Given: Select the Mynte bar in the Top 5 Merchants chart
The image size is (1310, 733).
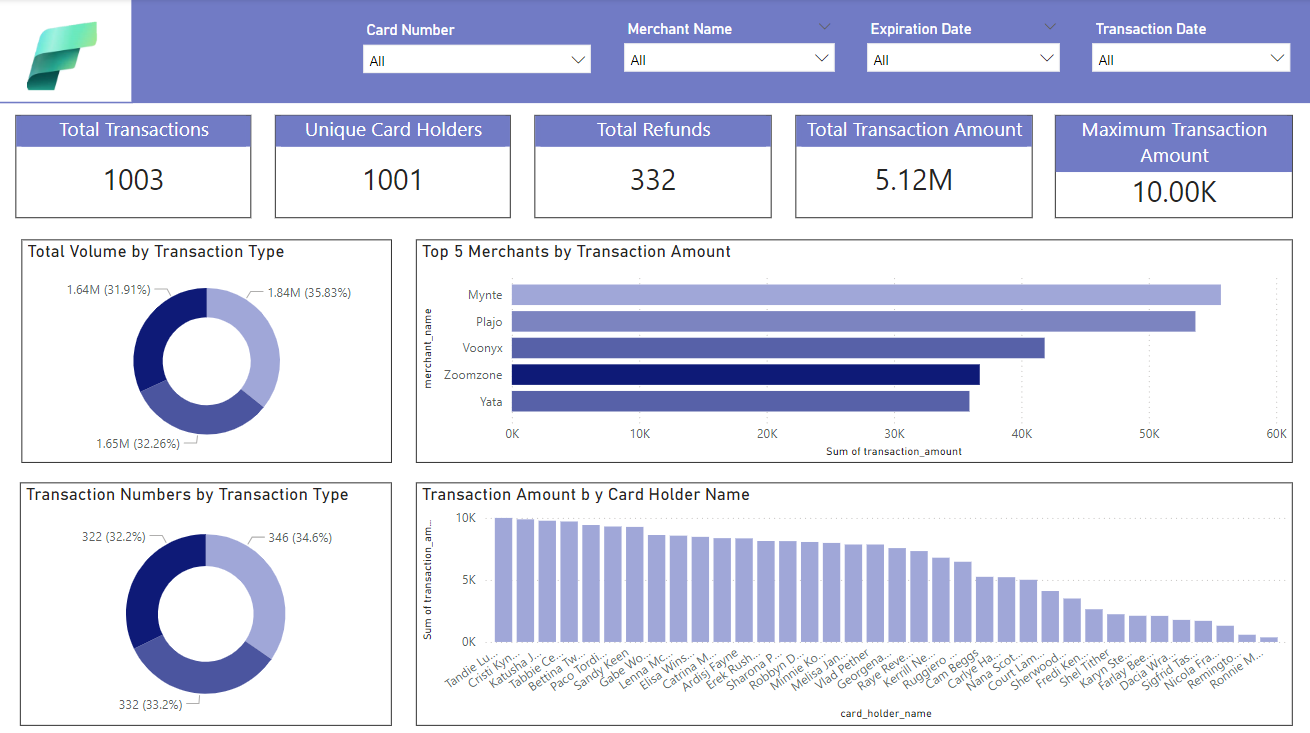Looking at the screenshot, I should (866, 294).
